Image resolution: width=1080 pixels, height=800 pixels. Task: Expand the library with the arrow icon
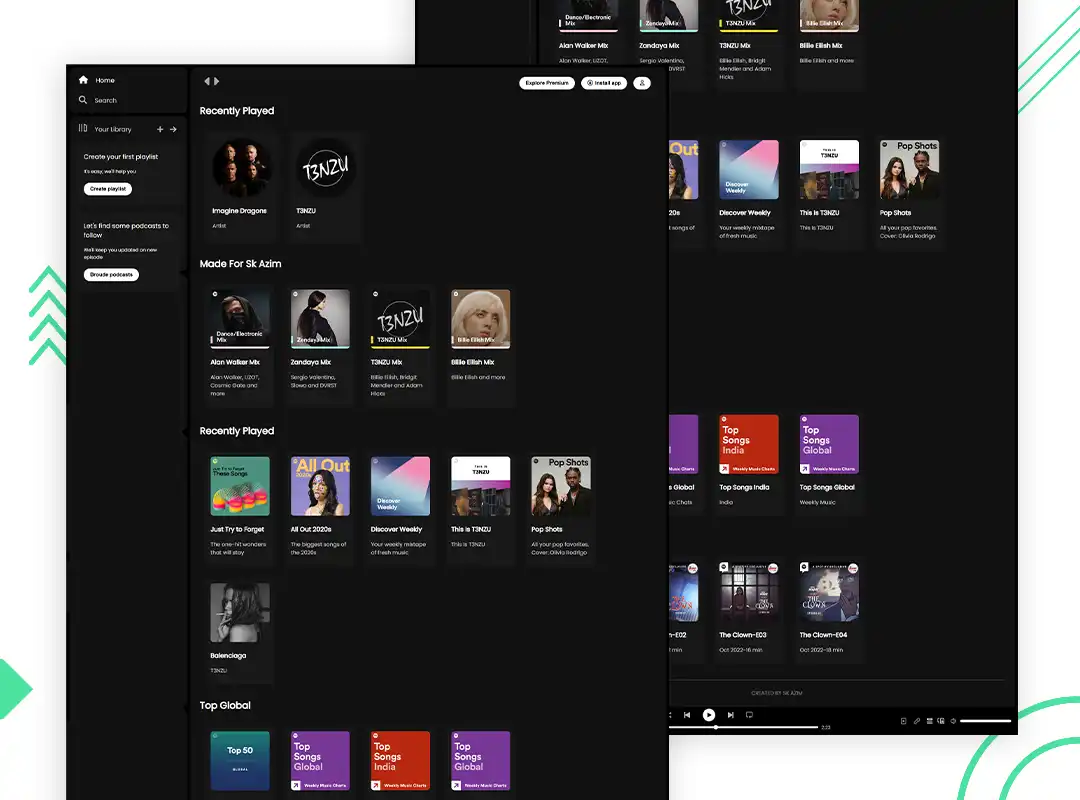point(173,128)
